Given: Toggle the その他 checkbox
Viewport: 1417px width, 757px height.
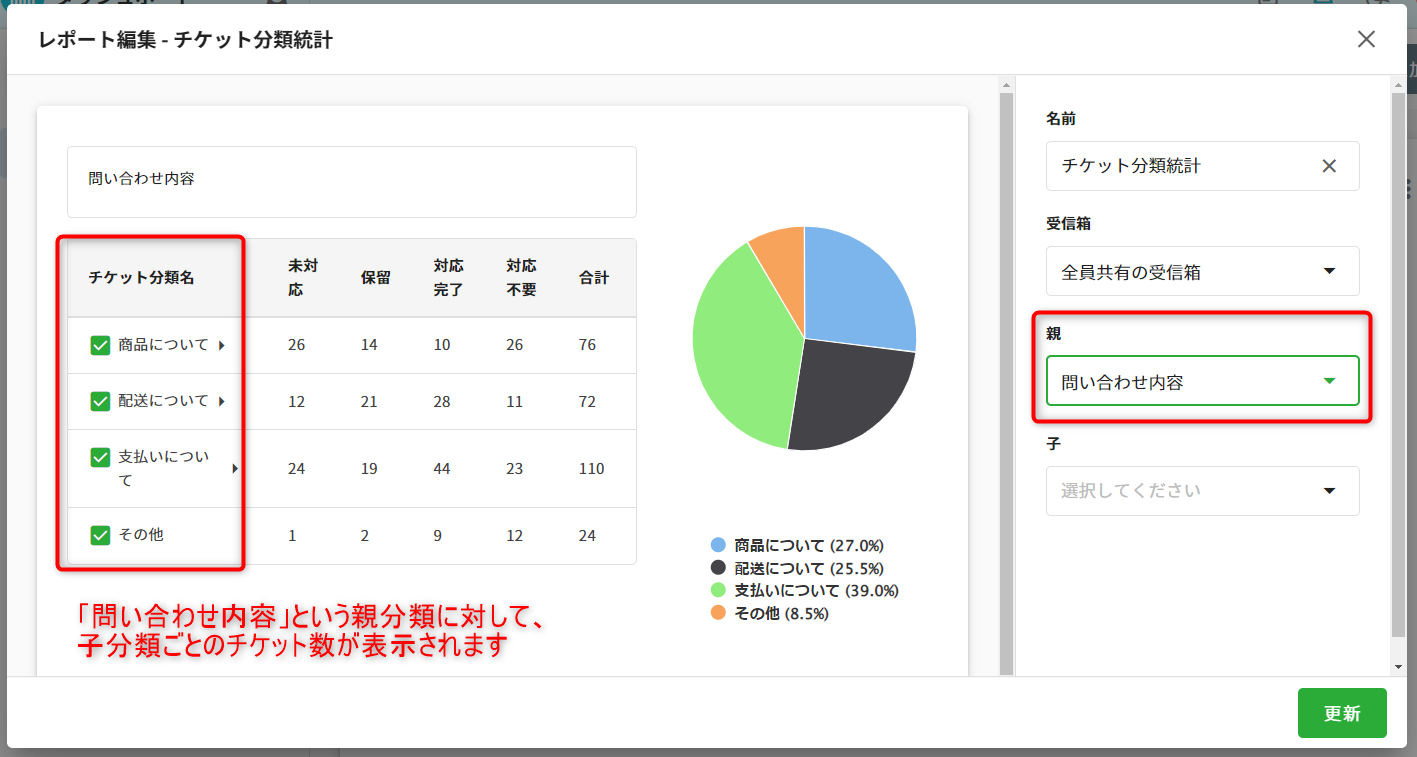Looking at the screenshot, I should pyautogui.click(x=100, y=535).
